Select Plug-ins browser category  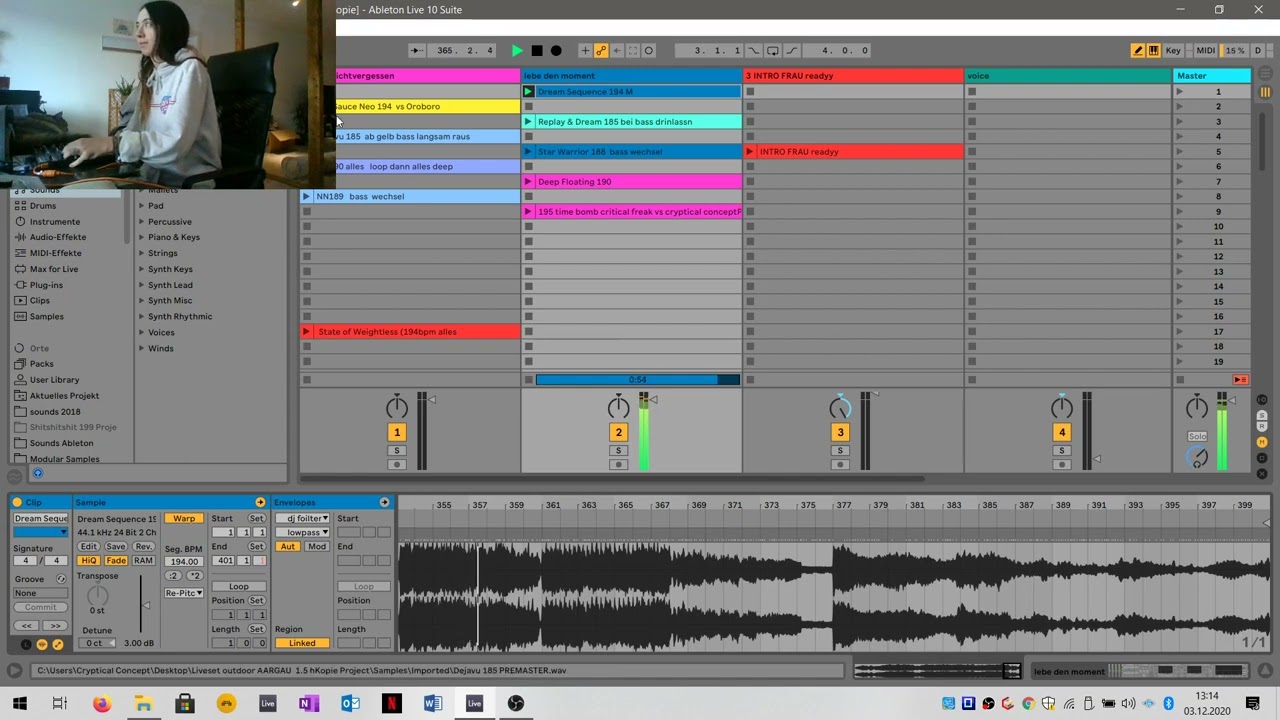46,285
